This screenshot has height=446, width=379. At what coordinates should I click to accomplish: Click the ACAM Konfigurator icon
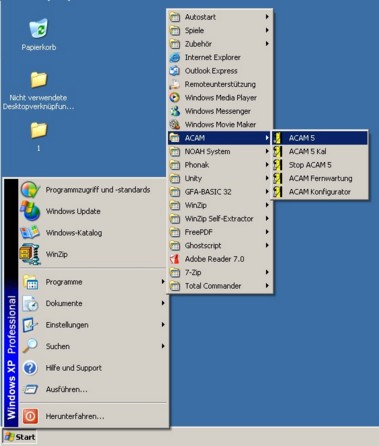277,192
